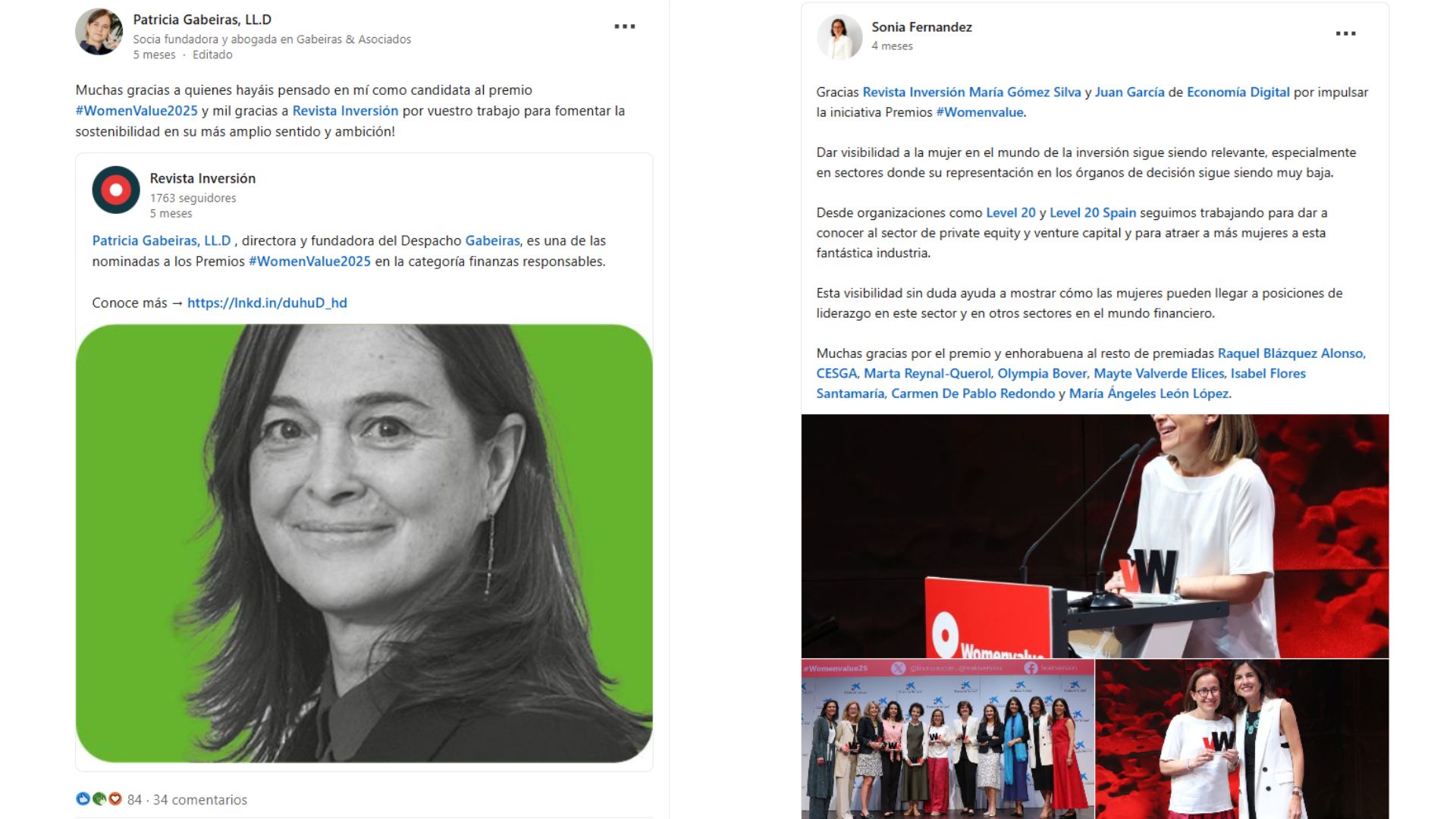Click the Juan García mention
This screenshot has width=1456, height=819.
click(x=1129, y=92)
